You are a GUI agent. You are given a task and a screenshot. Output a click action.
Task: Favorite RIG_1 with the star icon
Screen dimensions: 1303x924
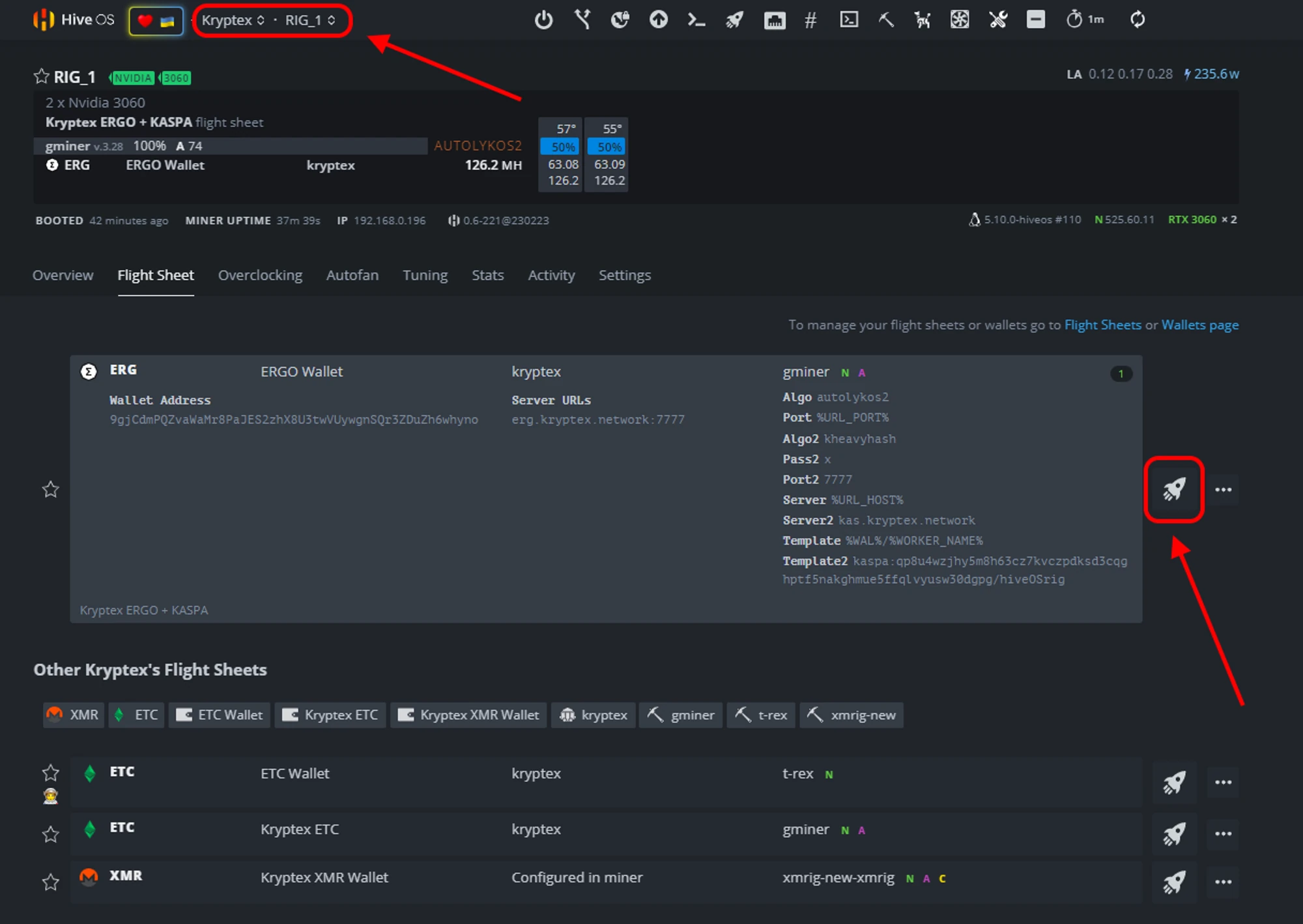click(x=41, y=77)
